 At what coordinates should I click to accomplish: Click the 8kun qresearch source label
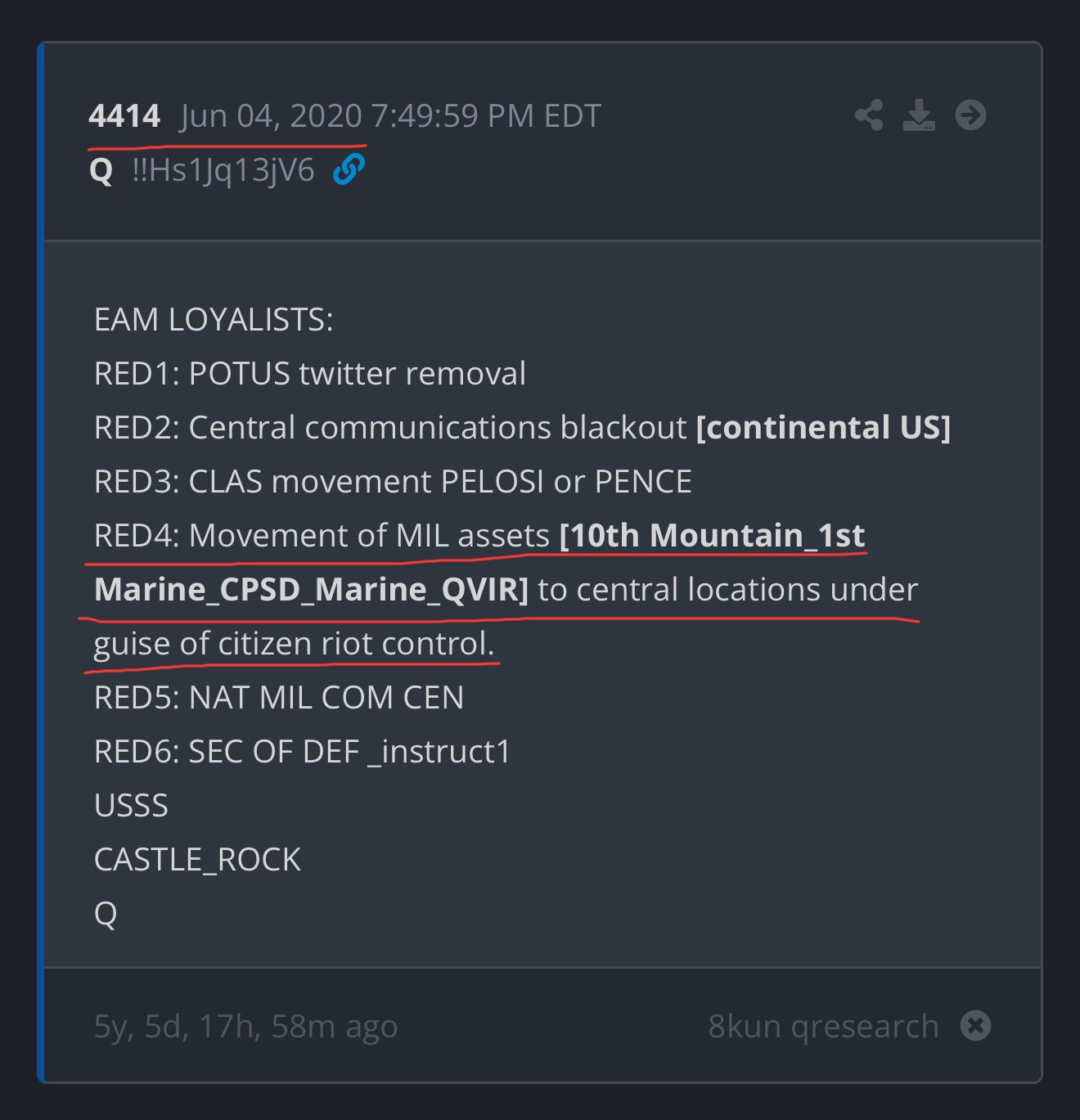coord(823,1026)
